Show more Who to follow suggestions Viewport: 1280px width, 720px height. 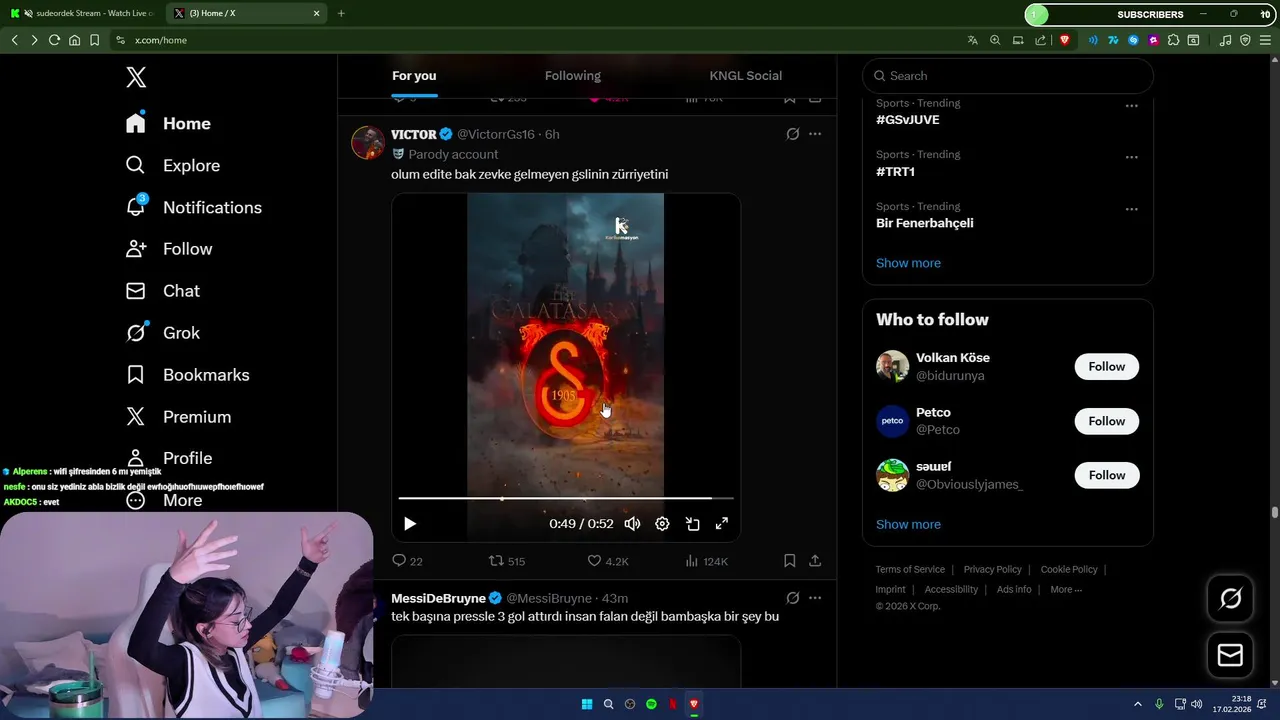908,524
